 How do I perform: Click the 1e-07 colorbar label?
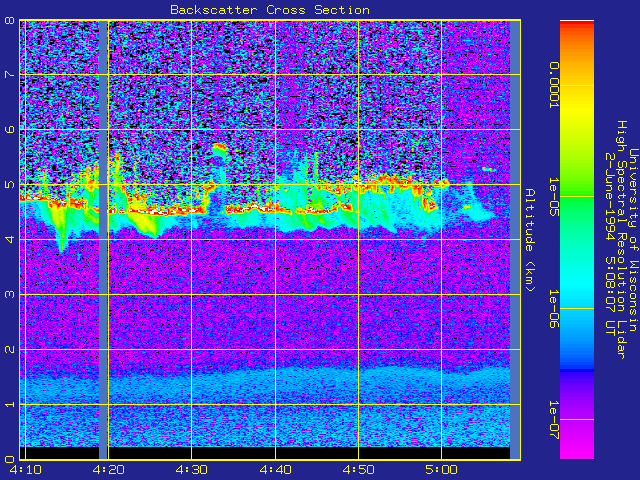[553, 420]
